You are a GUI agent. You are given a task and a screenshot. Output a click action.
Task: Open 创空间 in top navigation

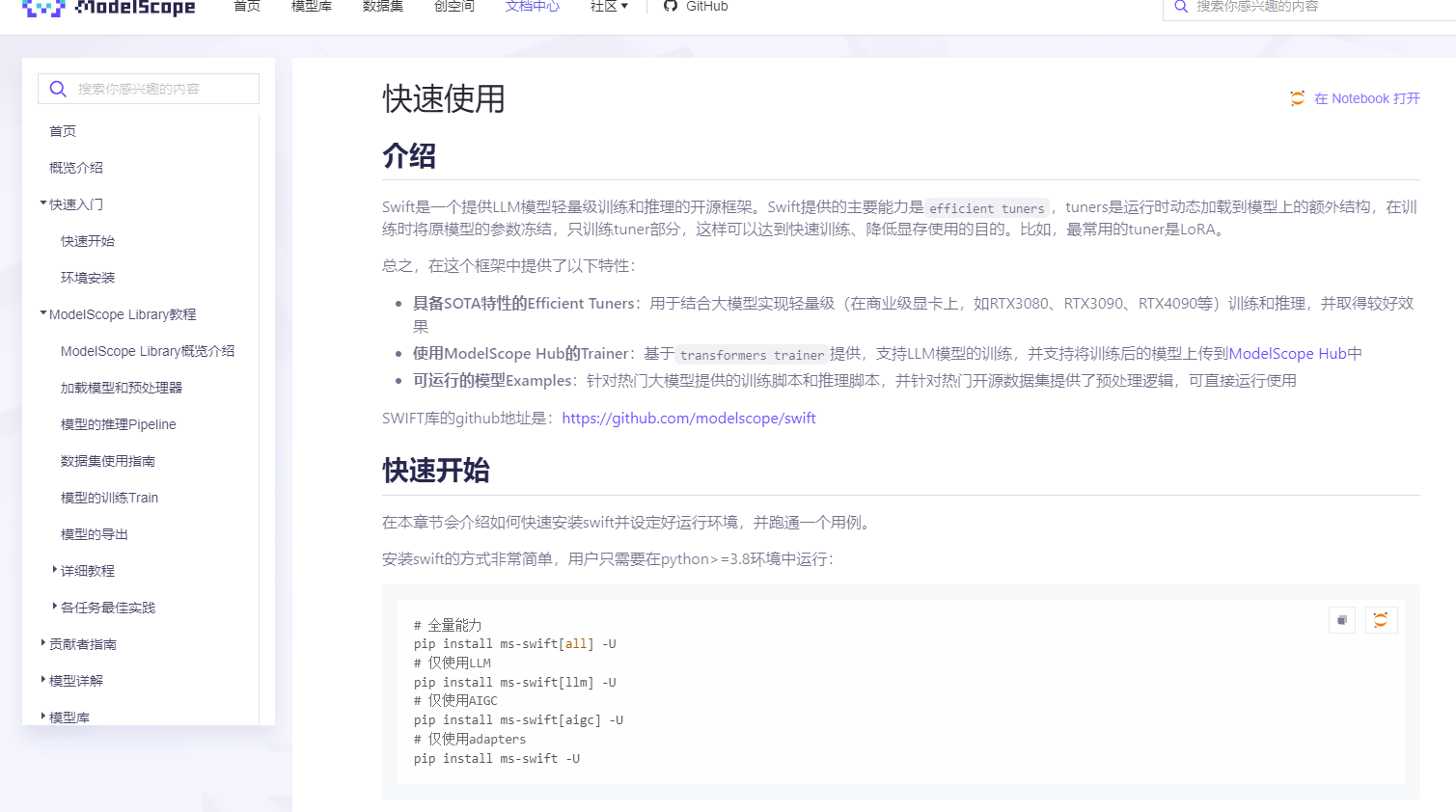454,6
